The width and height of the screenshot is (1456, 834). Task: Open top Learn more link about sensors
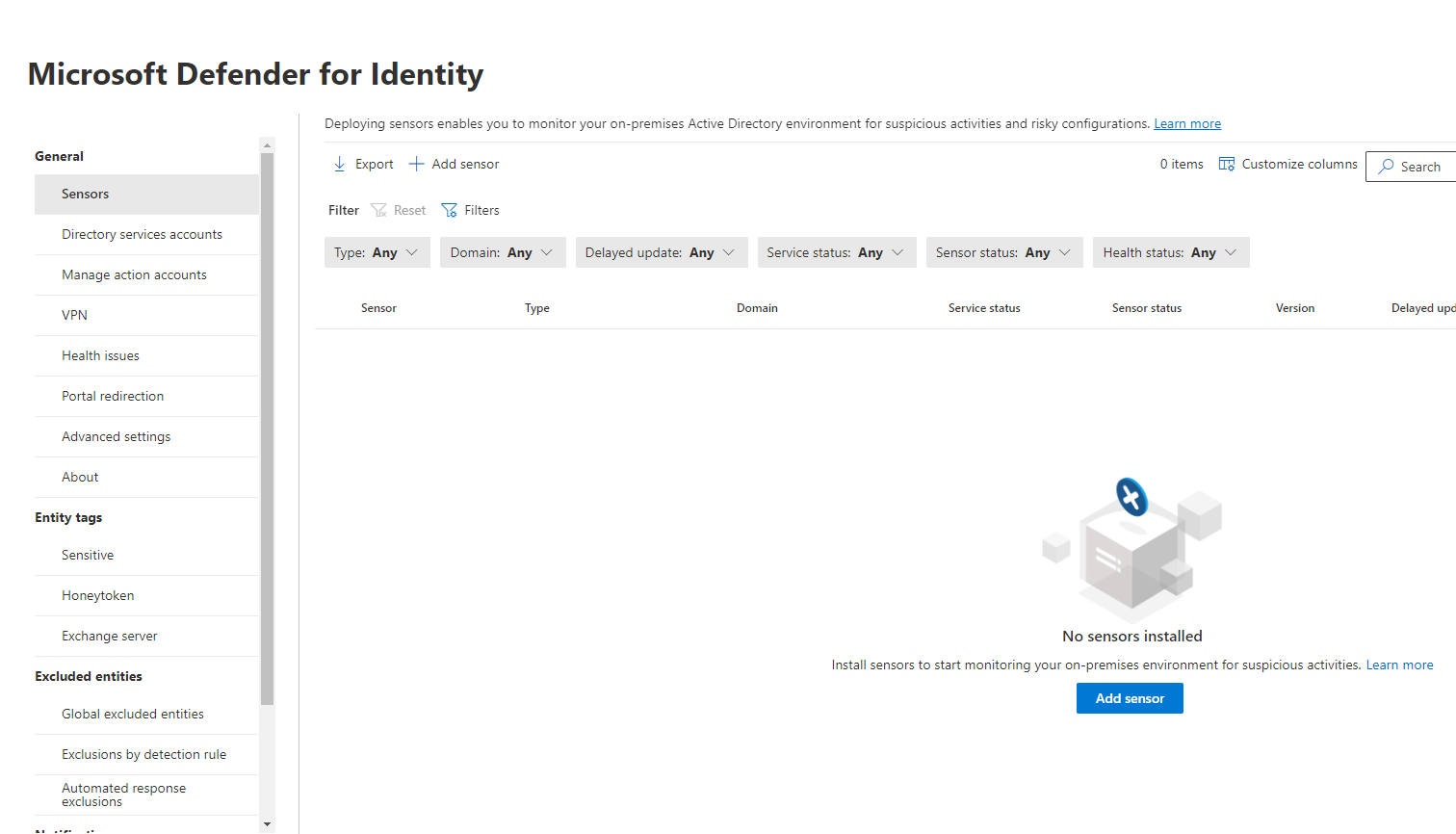click(x=1187, y=124)
